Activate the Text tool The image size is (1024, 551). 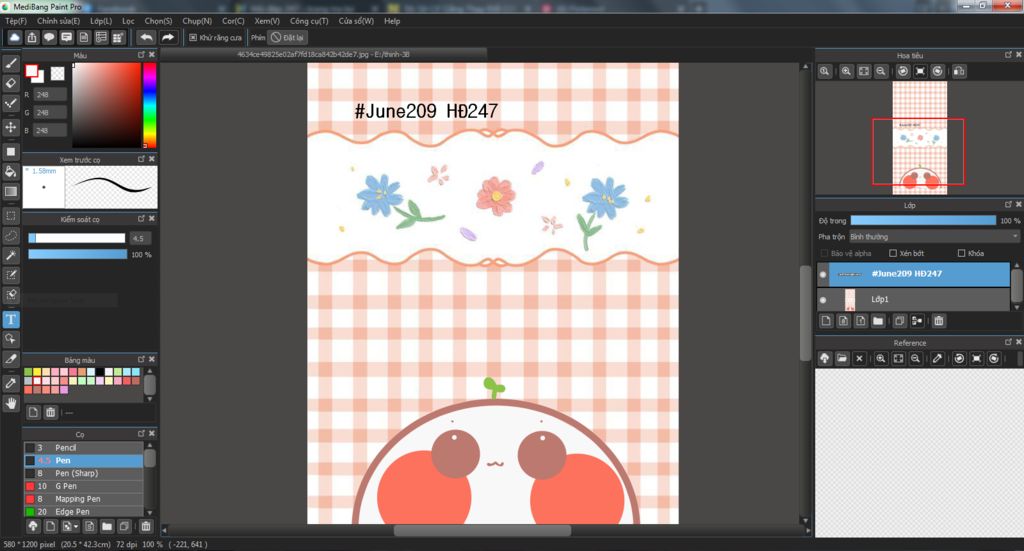10,319
